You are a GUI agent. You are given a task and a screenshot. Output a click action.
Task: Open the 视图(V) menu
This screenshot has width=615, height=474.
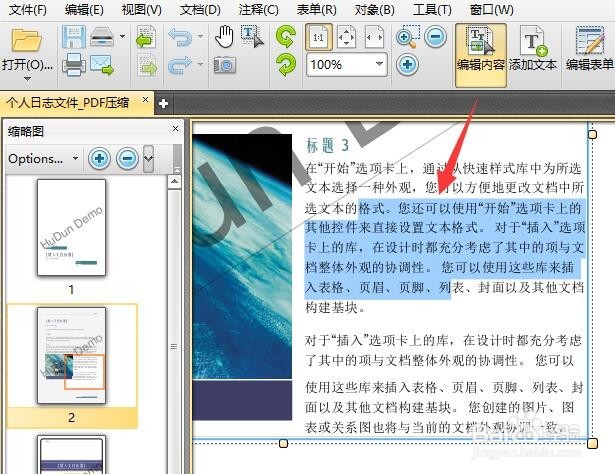(x=142, y=9)
